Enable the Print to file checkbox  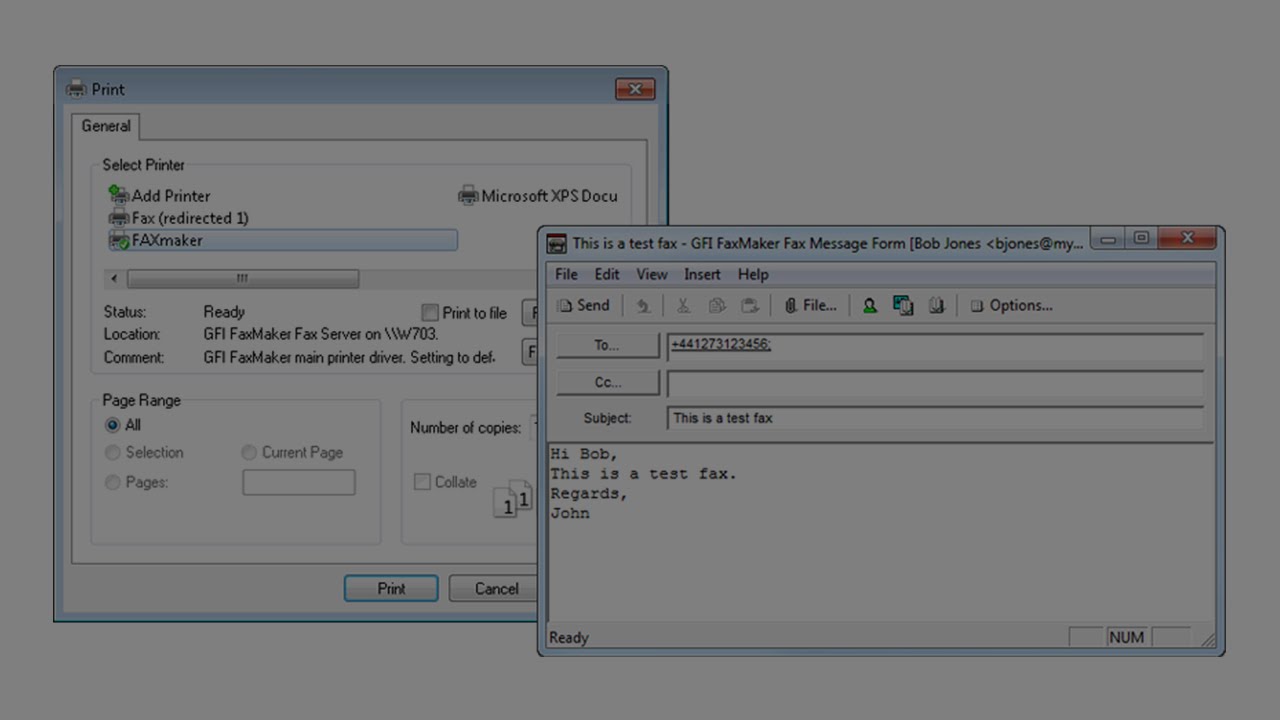430,313
